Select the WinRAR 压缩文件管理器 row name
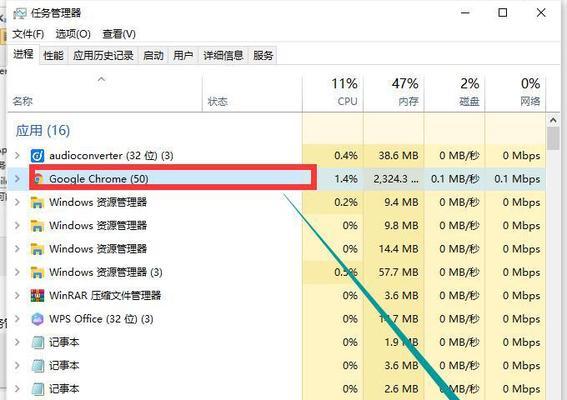 (x=105, y=296)
